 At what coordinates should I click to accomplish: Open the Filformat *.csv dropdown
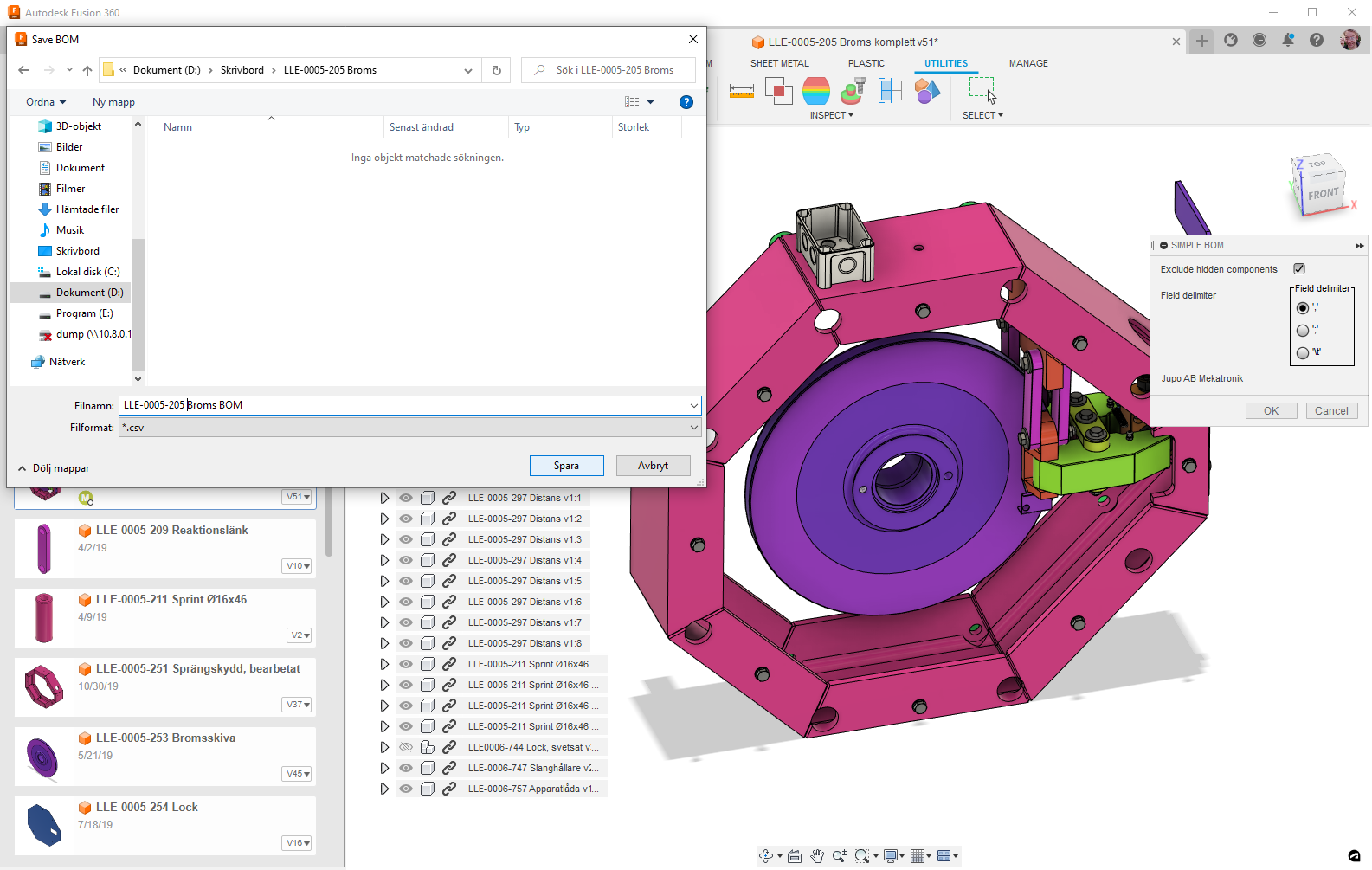pos(409,428)
